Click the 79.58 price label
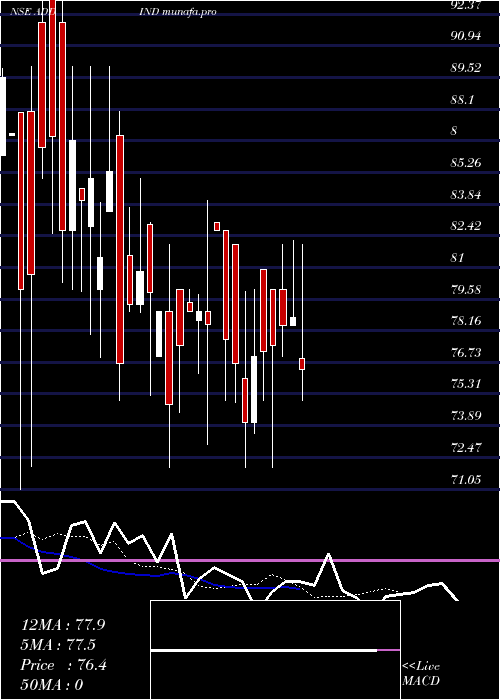This screenshot has height=700, width=500. click(x=466, y=289)
